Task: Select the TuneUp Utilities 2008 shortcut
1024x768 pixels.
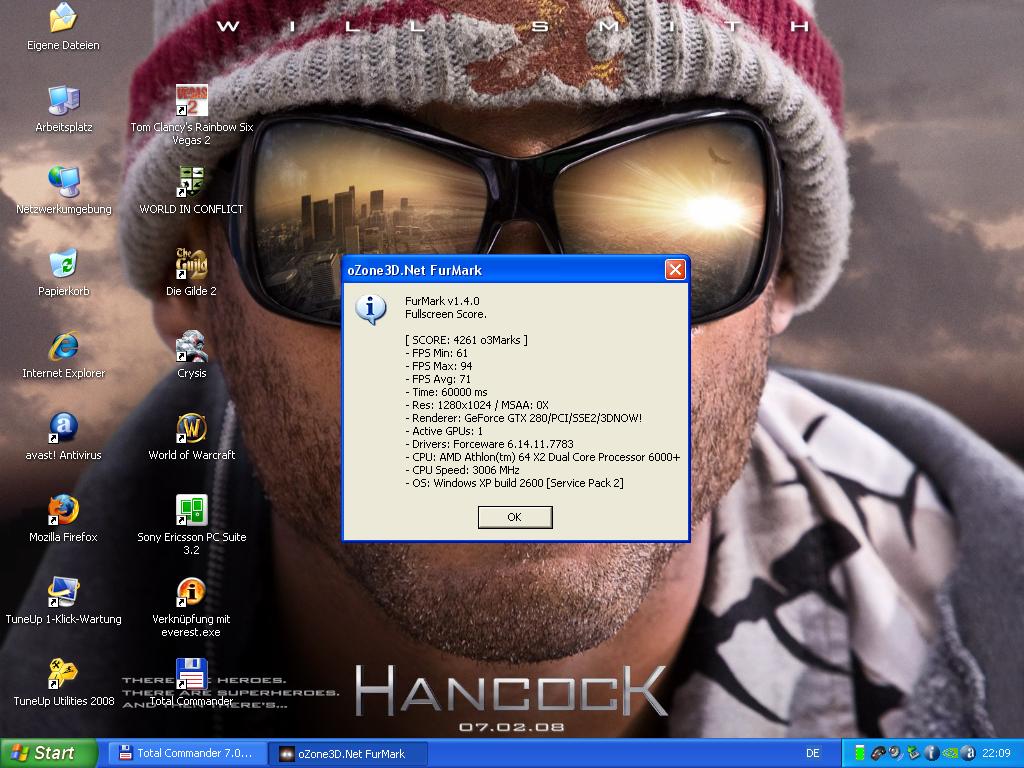Action: [63, 683]
